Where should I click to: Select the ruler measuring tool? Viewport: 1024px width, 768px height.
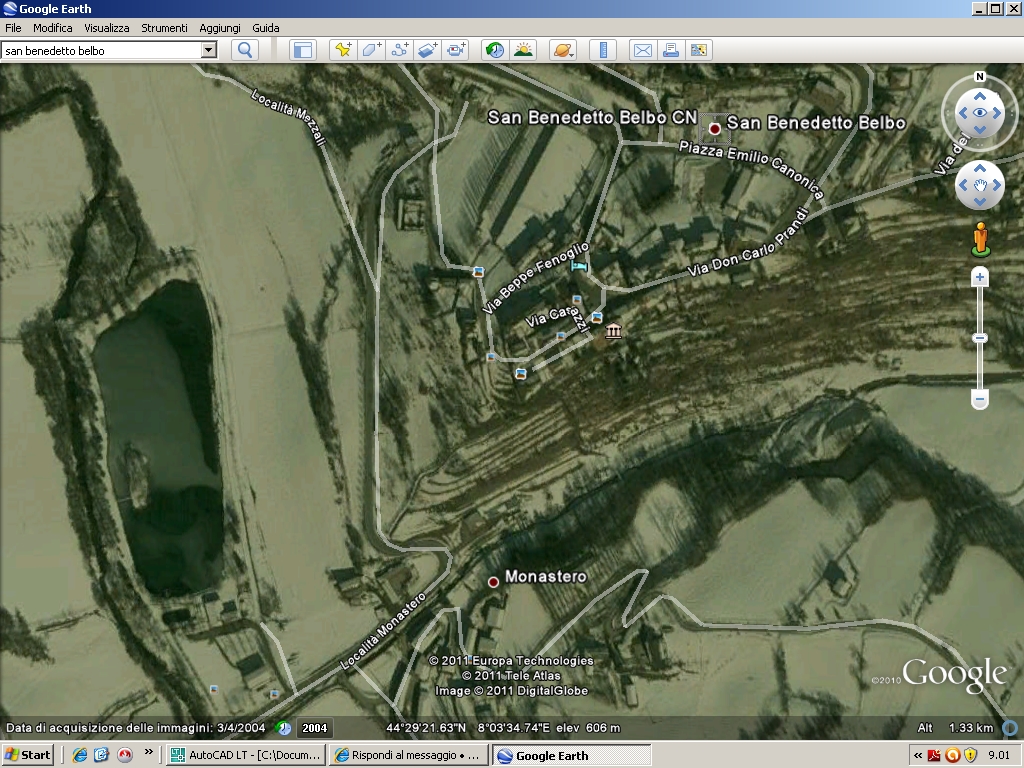602,50
